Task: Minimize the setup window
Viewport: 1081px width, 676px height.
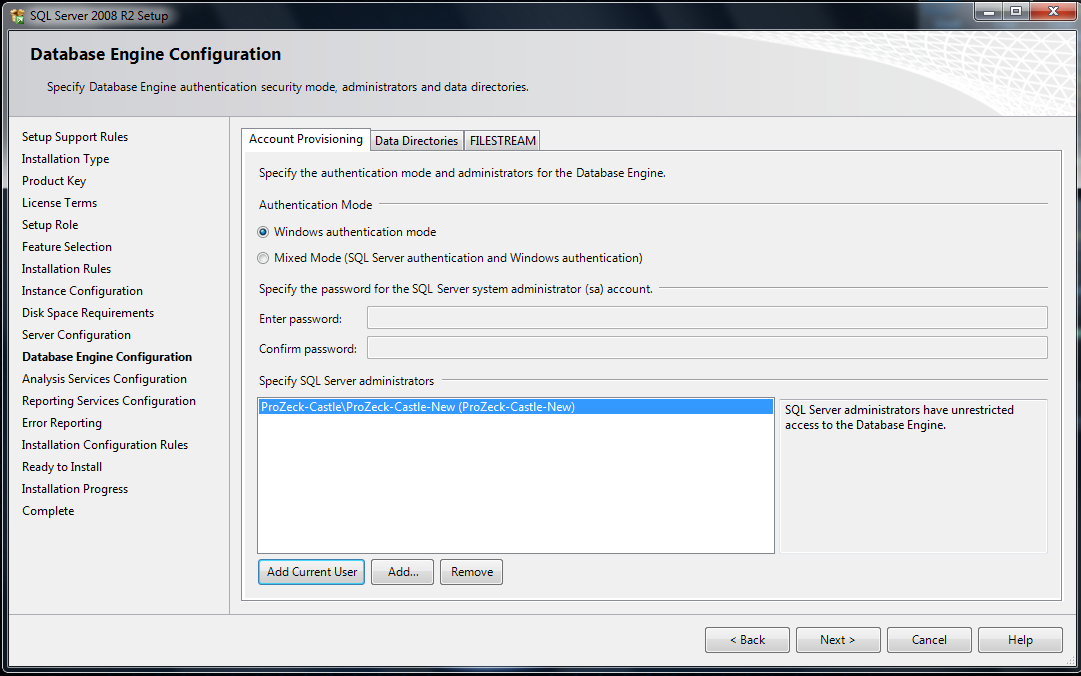Action: point(989,11)
